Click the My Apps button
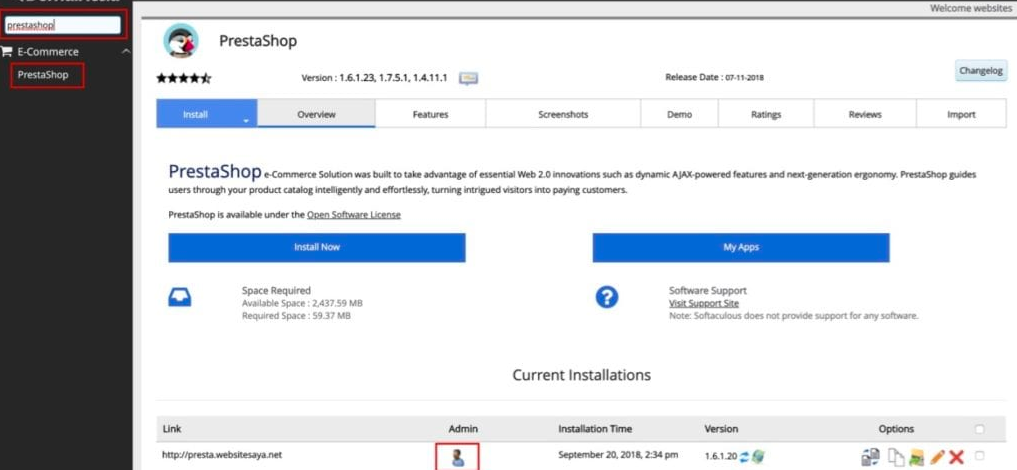The height and width of the screenshot is (470, 1017). 741,248
